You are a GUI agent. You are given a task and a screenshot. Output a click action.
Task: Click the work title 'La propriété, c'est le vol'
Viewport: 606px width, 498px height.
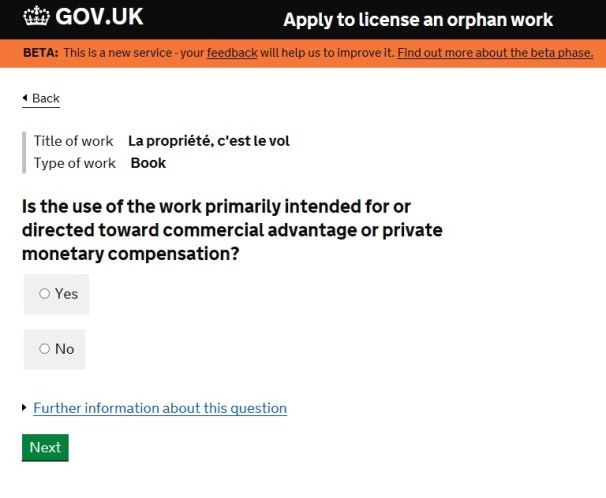(209, 141)
